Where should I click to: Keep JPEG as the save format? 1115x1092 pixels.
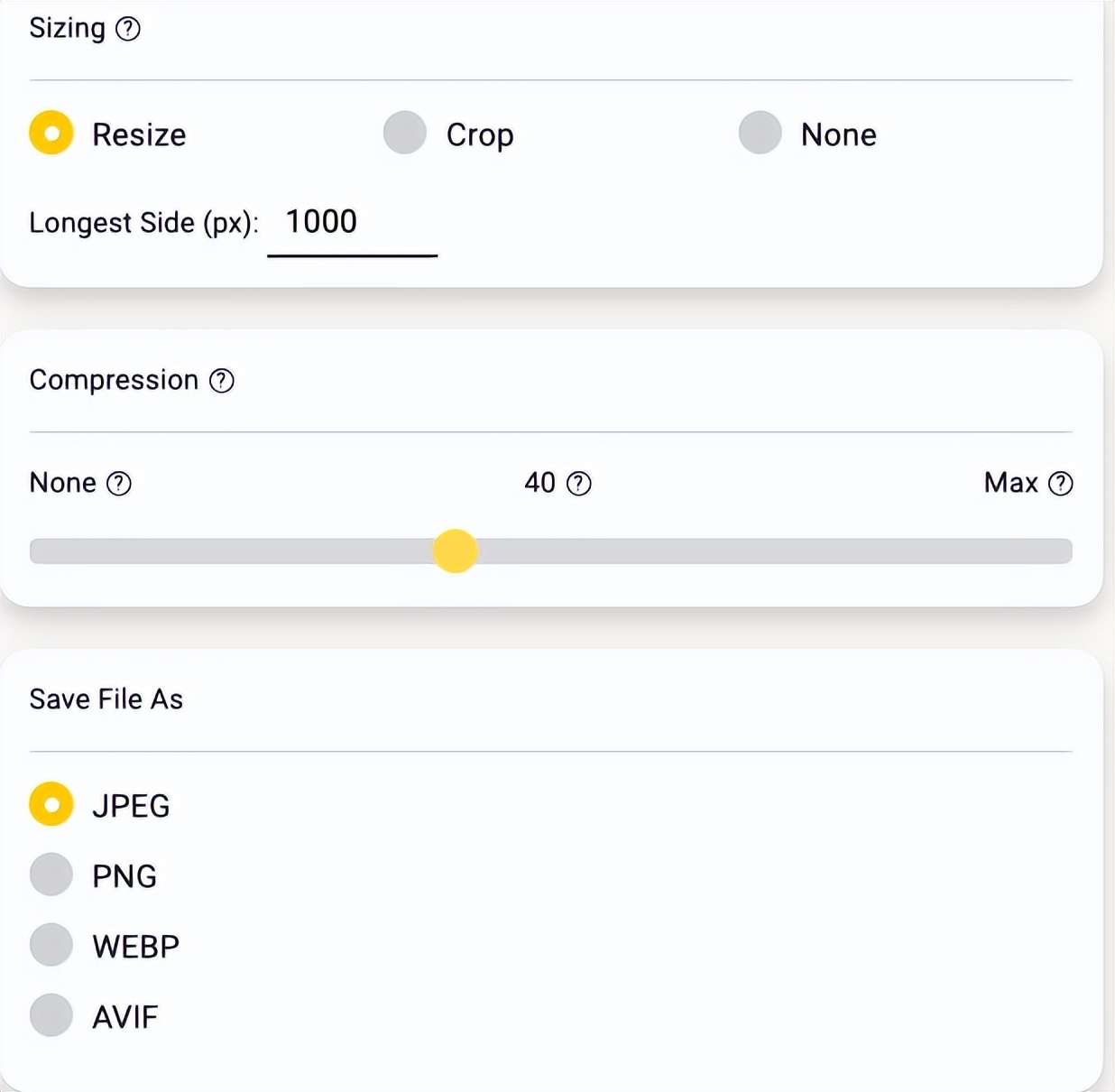pyautogui.click(x=51, y=804)
